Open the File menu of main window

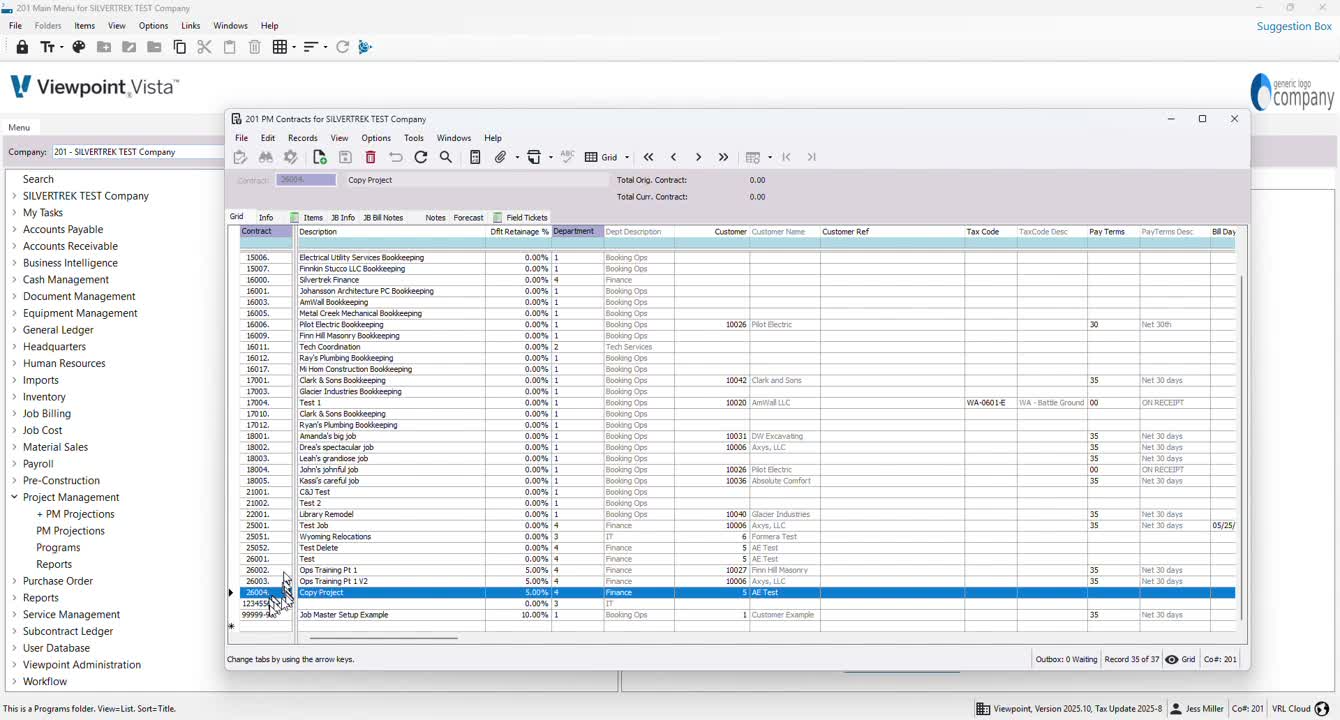point(15,25)
